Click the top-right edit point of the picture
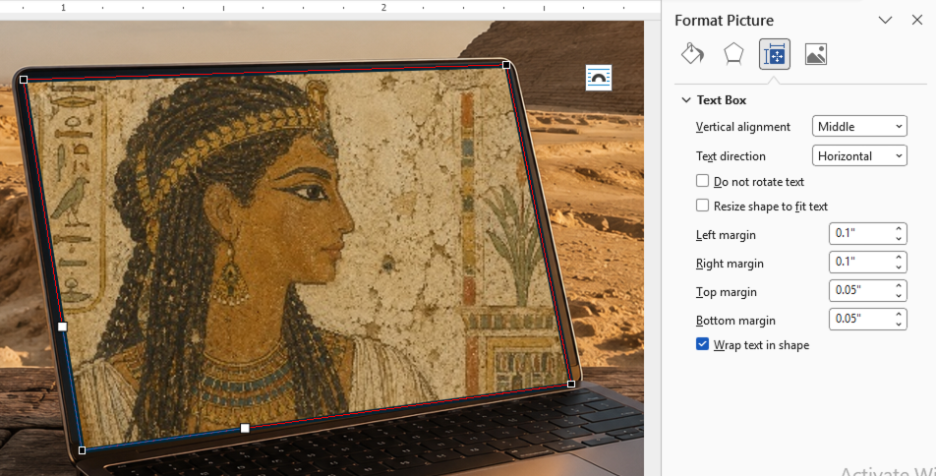This screenshot has height=476, width=936. tap(506, 65)
